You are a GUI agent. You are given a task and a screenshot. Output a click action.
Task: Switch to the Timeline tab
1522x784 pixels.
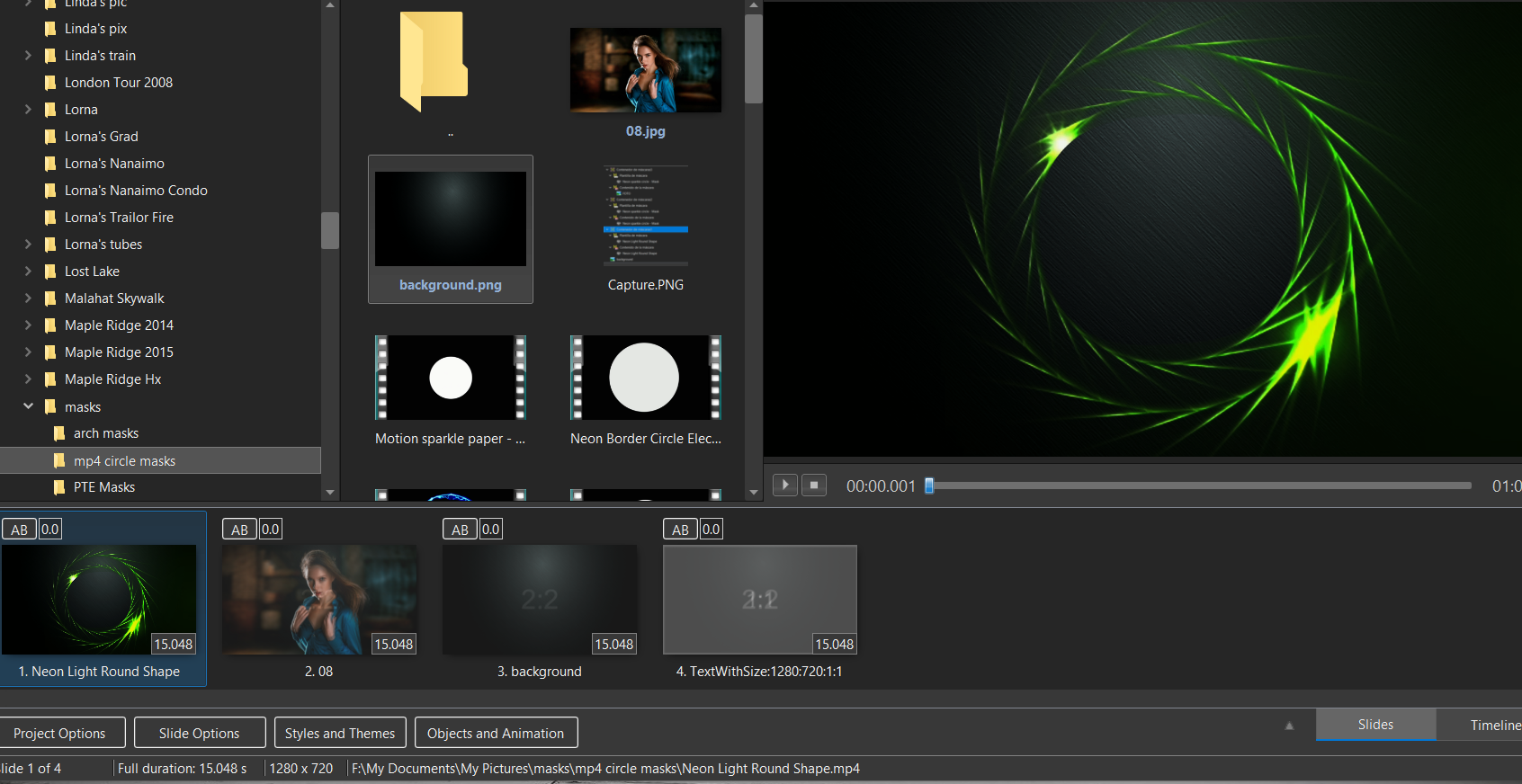coord(1493,725)
